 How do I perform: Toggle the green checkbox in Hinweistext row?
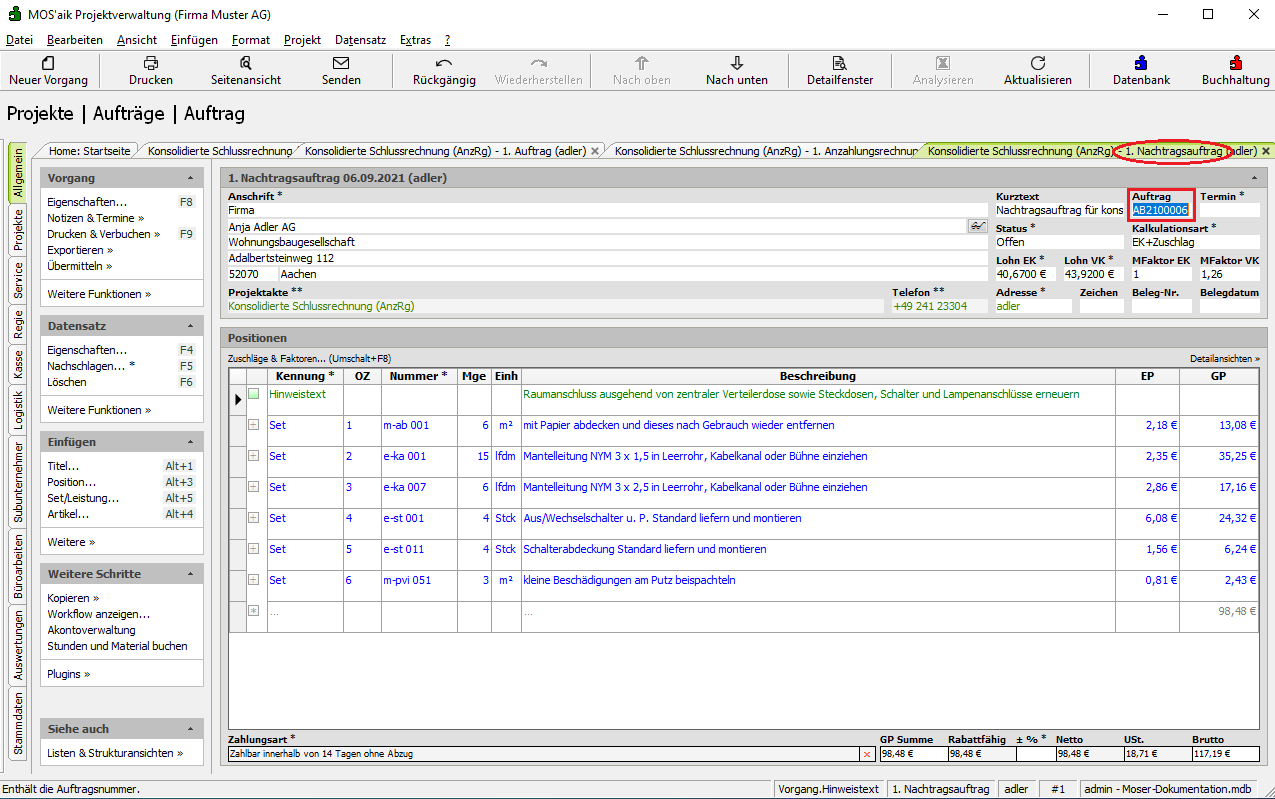(x=253, y=394)
